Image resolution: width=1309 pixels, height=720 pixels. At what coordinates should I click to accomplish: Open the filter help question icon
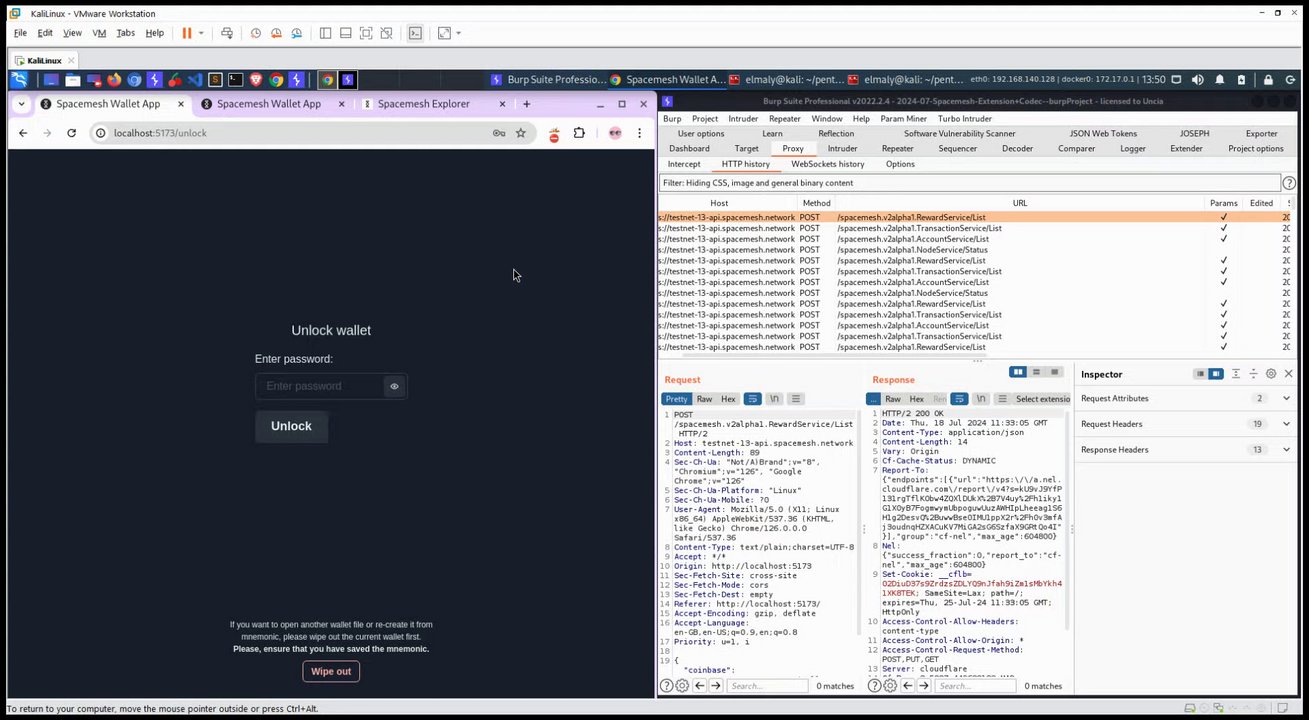coord(1289,183)
